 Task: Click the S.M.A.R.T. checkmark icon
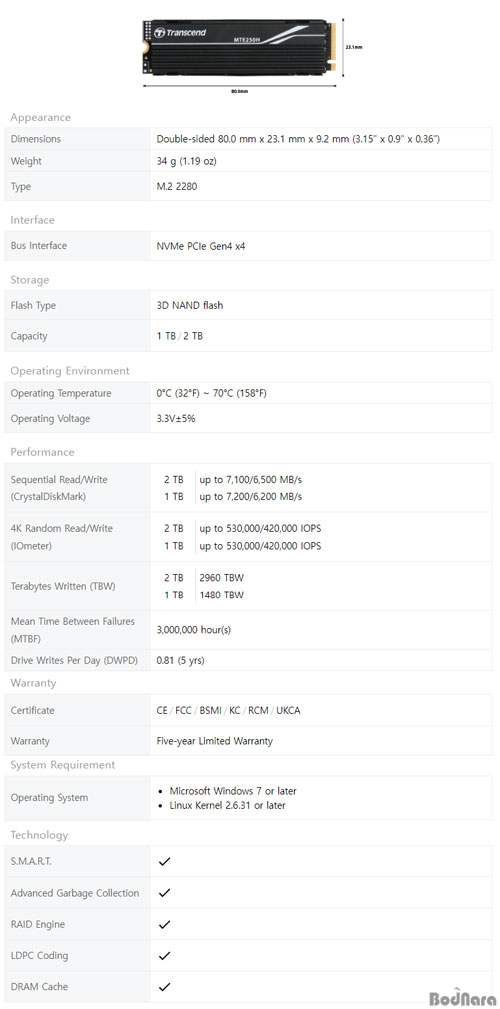(164, 861)
